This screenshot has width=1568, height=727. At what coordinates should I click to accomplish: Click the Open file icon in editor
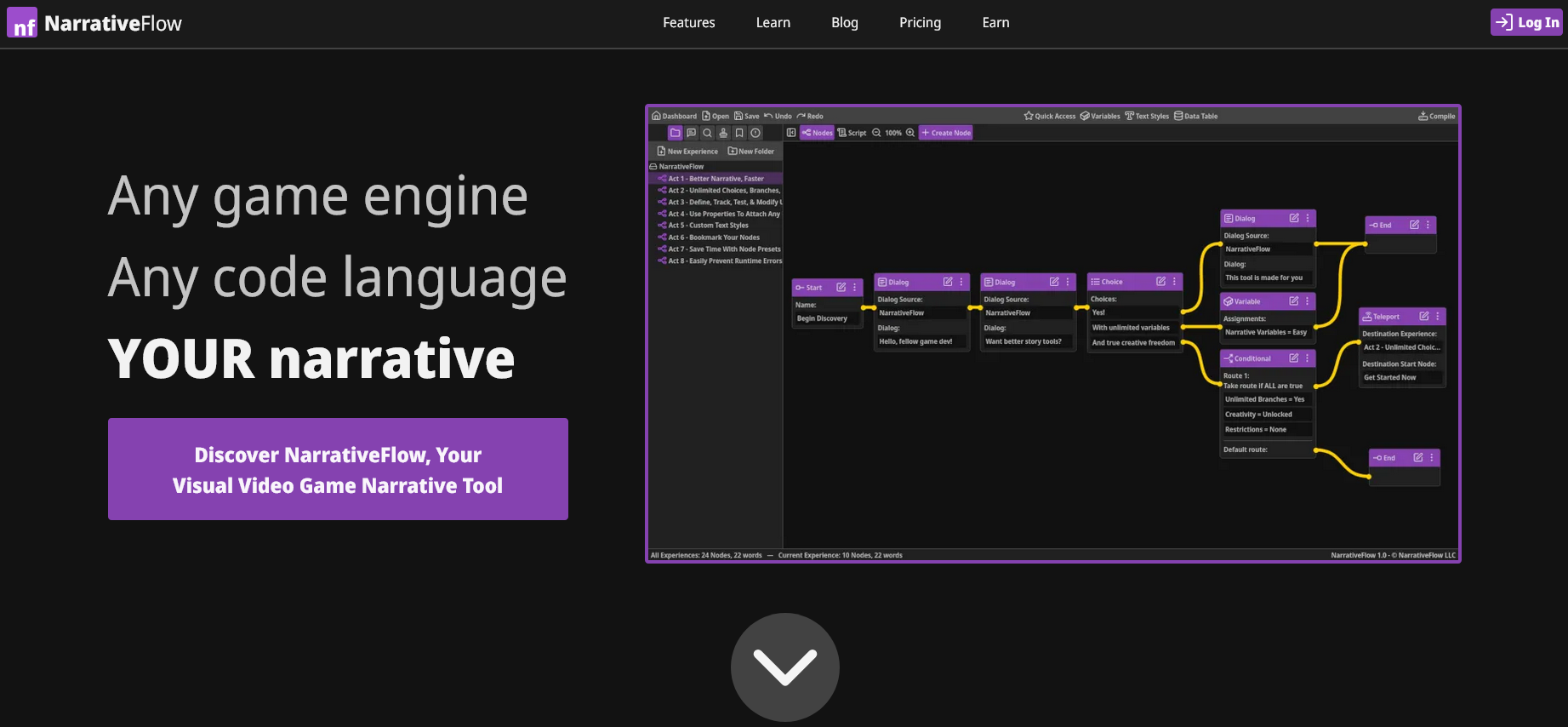(706, 116)
